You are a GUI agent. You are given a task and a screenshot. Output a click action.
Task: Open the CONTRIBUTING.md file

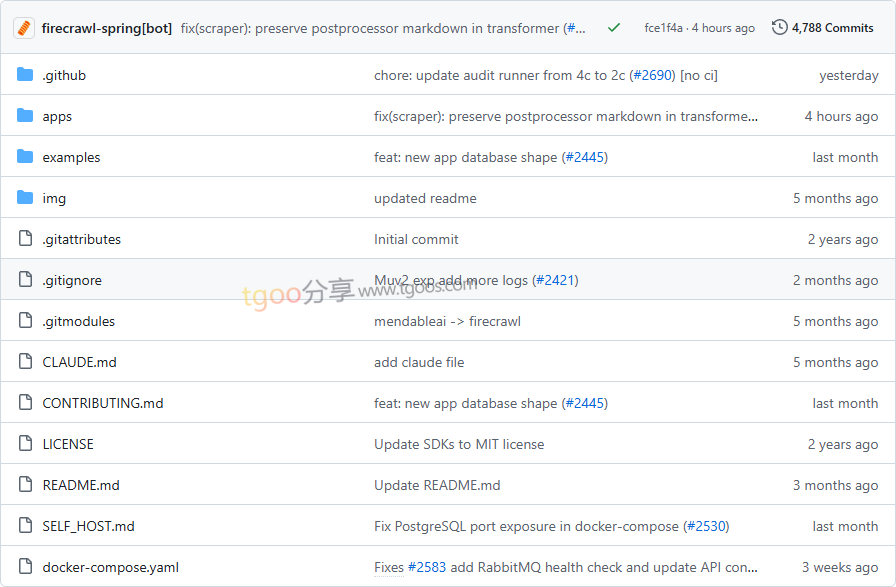[102, 403]
